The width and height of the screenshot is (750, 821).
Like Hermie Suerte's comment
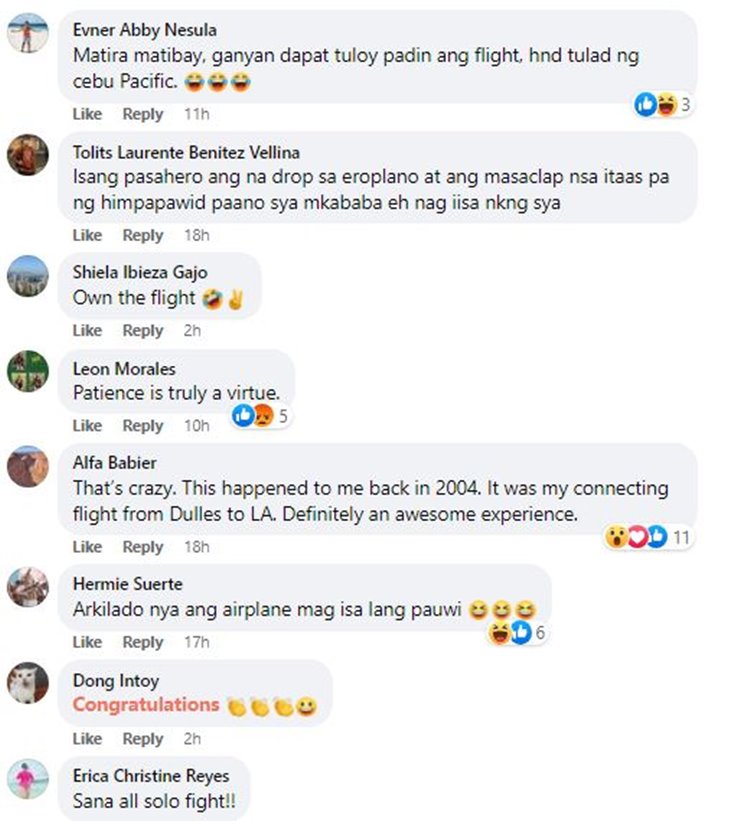click(x=87, y=642)
